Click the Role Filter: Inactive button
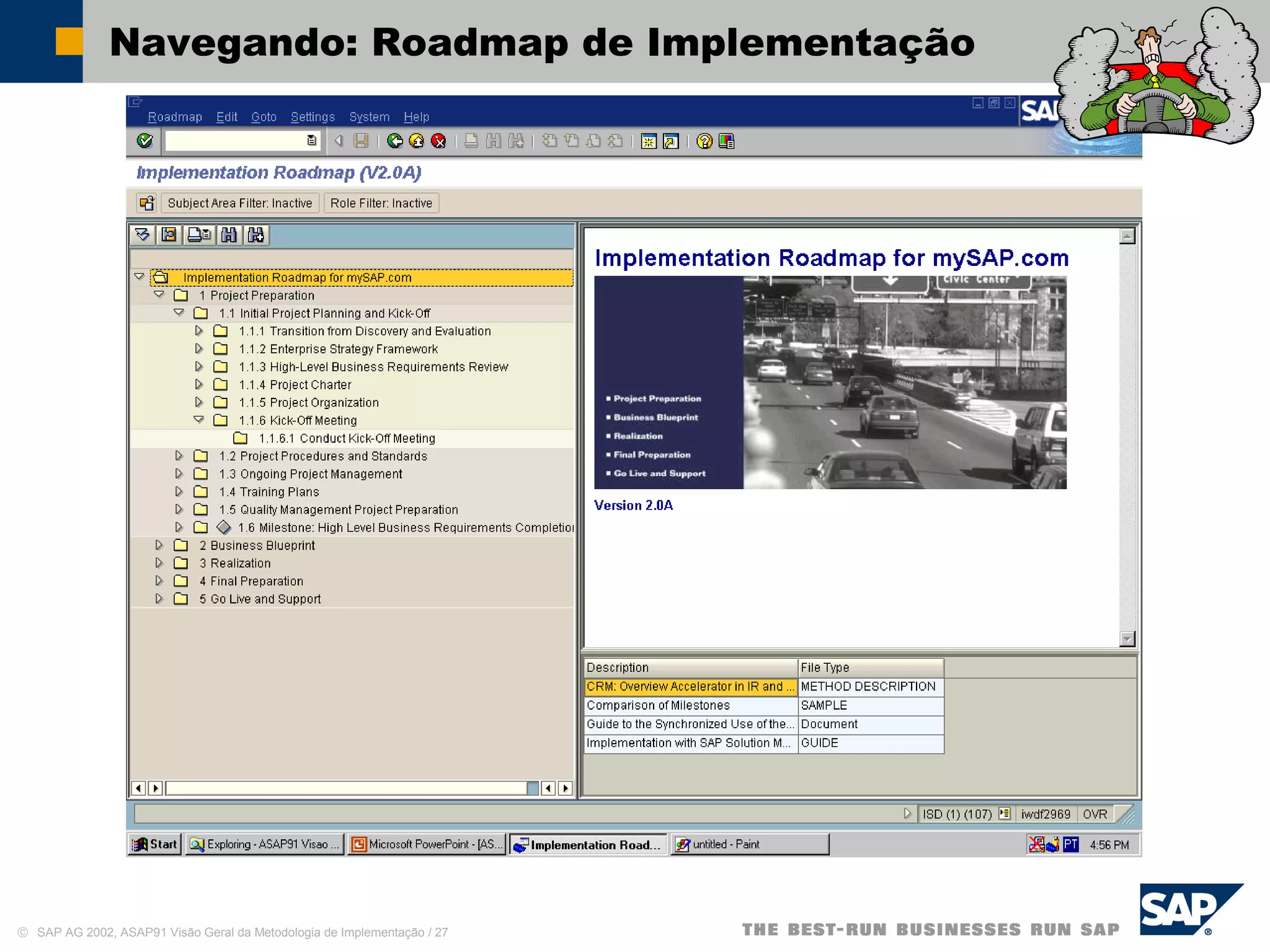1270x952 pixels. click(x=381, y=203)
